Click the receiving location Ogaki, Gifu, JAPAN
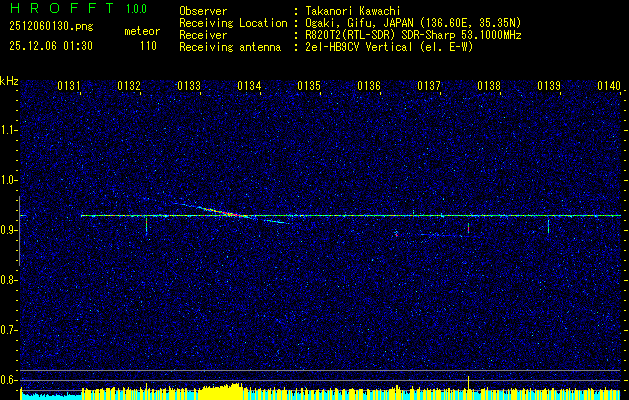629x400 pixels. click(362, 23)
